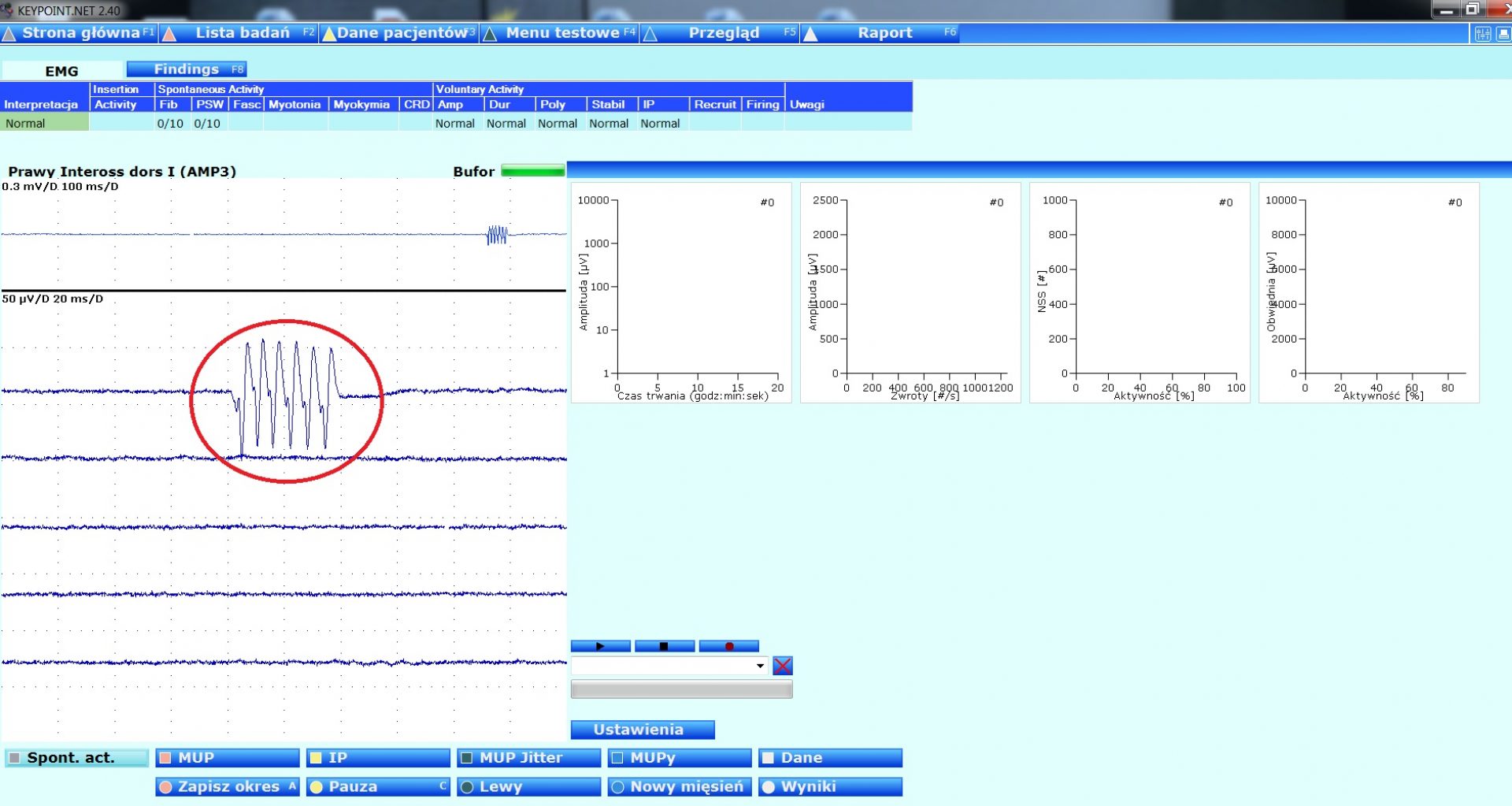Click Pauza button
This screenshot has width=1512, height=806.
378,786
